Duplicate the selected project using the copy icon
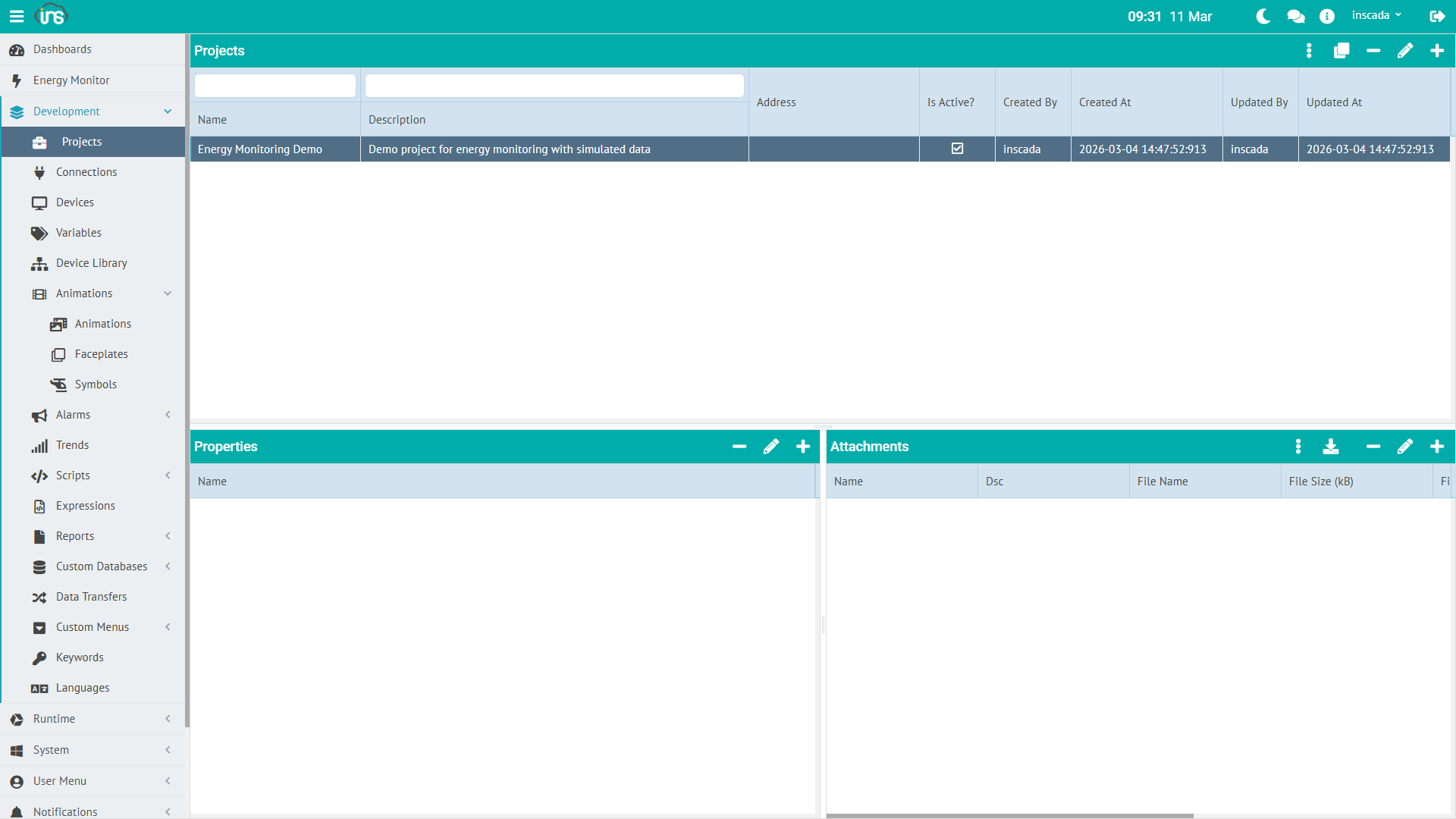The width and height of the screenshot is (1456, 819). (x=1341, y=50)
